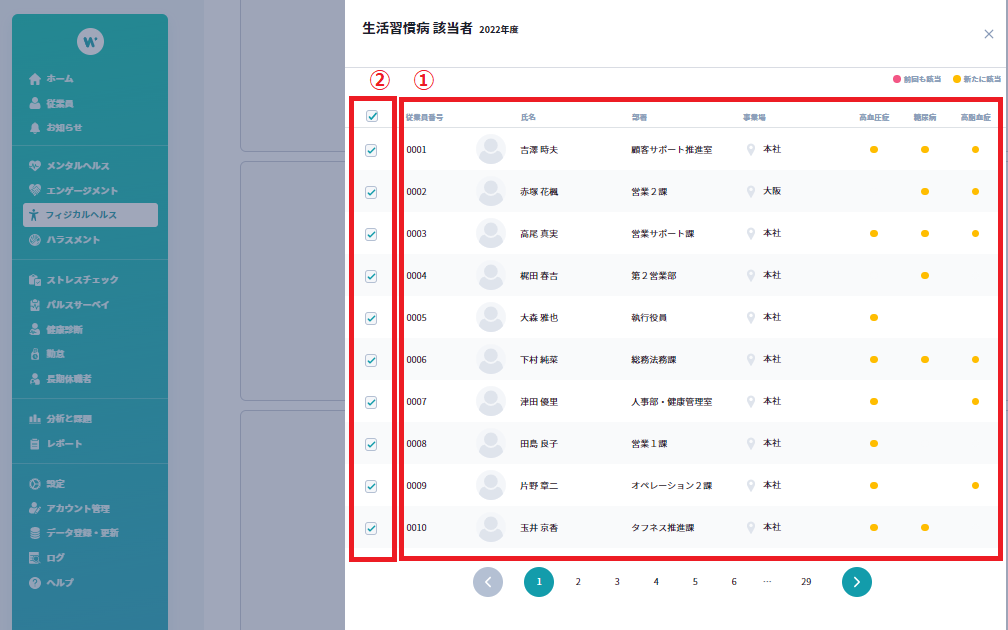Viewport: 1008px width, 630px height.
Task: Click location pin icon in row 0003
Action: (x=750, y=234)
